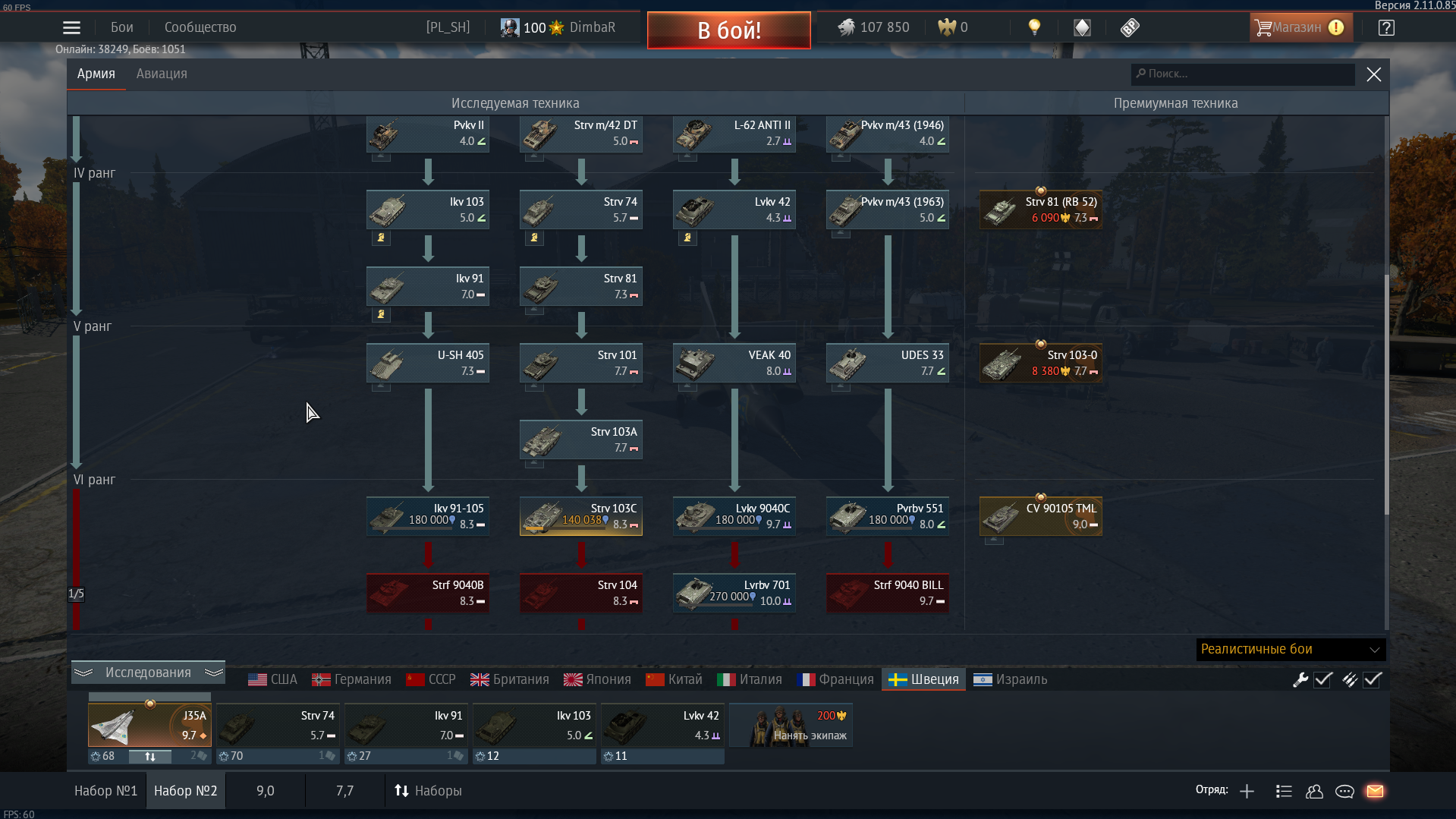
Task: Select Strv 81 (RB 52) premium card
Action: tap(1041, 209)
